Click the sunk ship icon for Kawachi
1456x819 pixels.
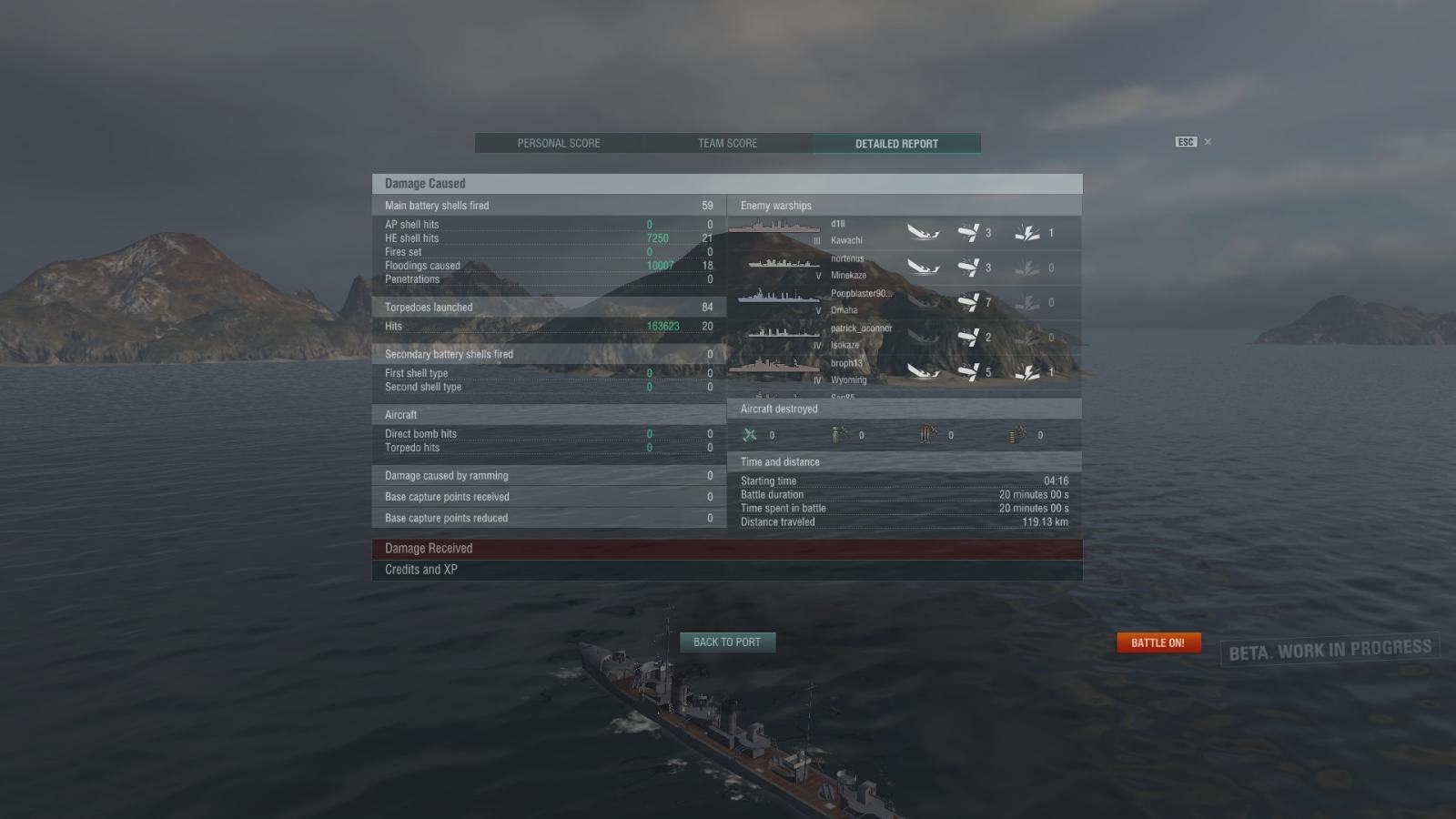923,233
